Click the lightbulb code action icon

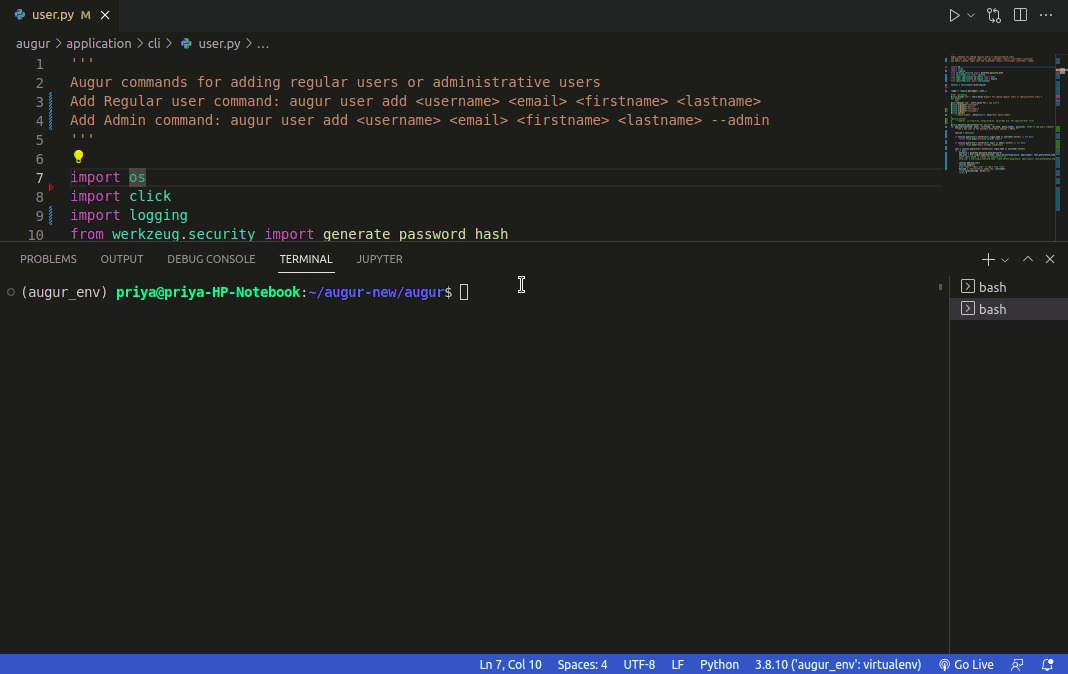click(78, 157)
